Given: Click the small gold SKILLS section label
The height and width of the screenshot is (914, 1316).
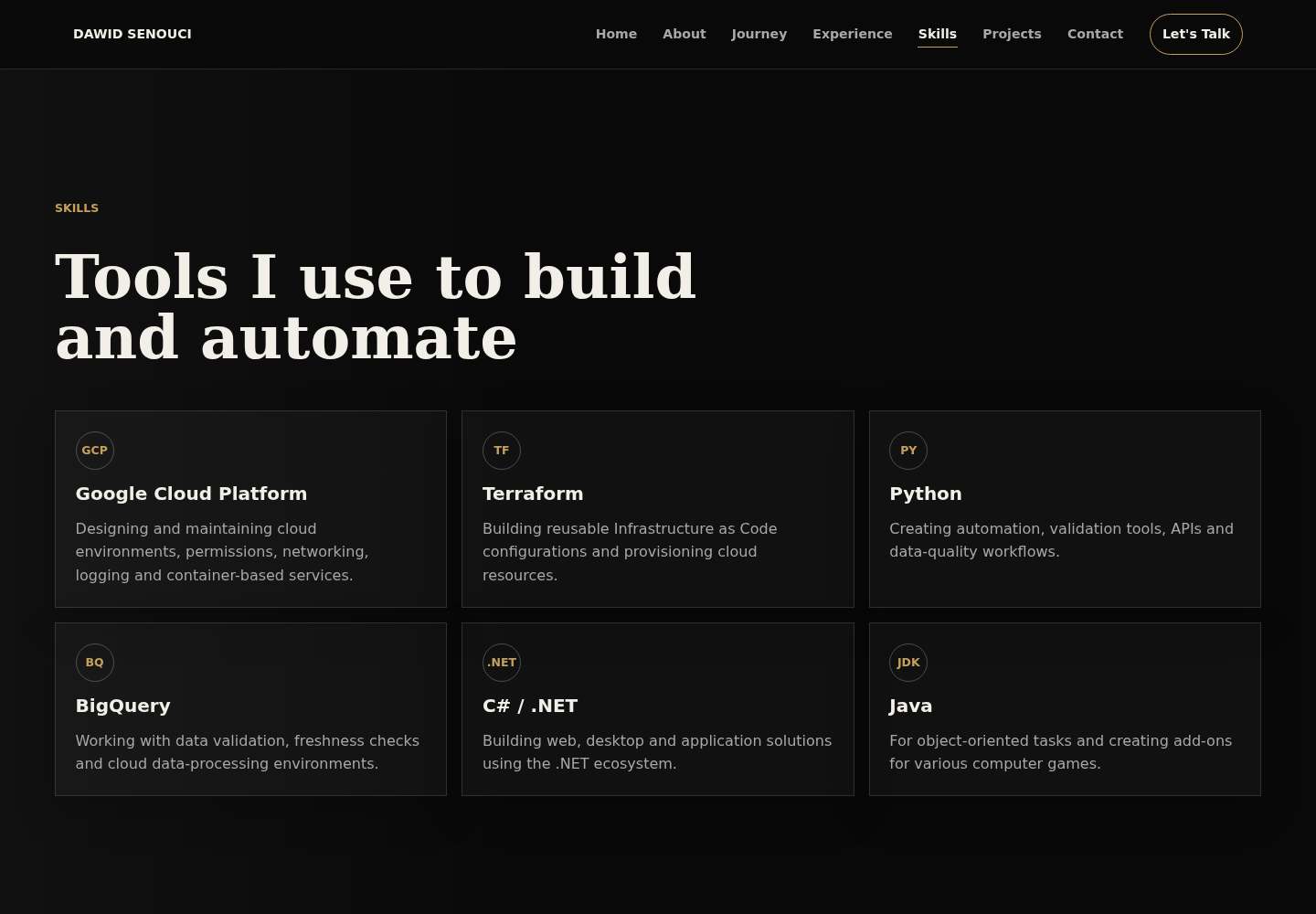Looking at the screenshot, I should coord(77,208).
